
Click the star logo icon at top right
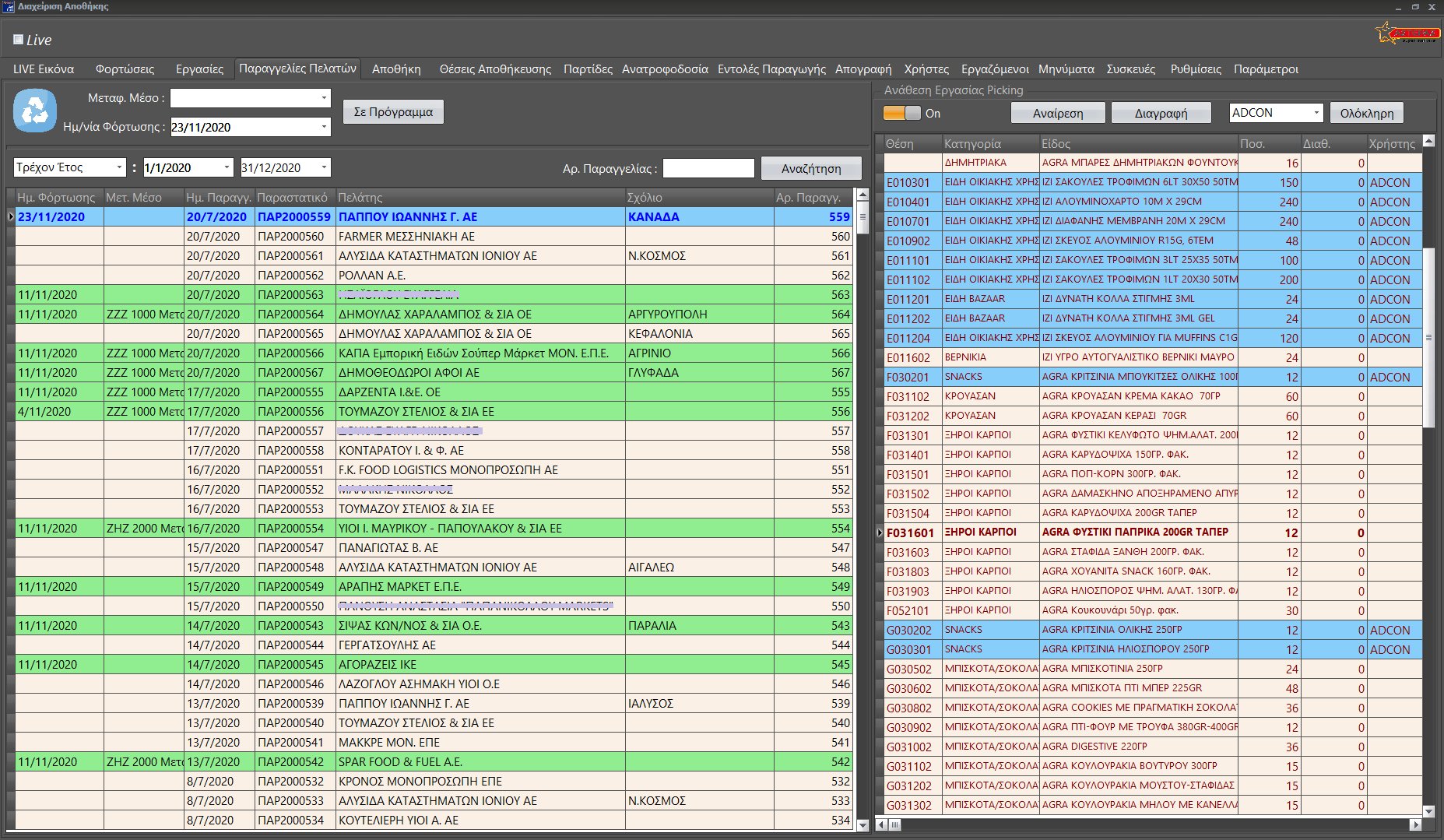1407,33
